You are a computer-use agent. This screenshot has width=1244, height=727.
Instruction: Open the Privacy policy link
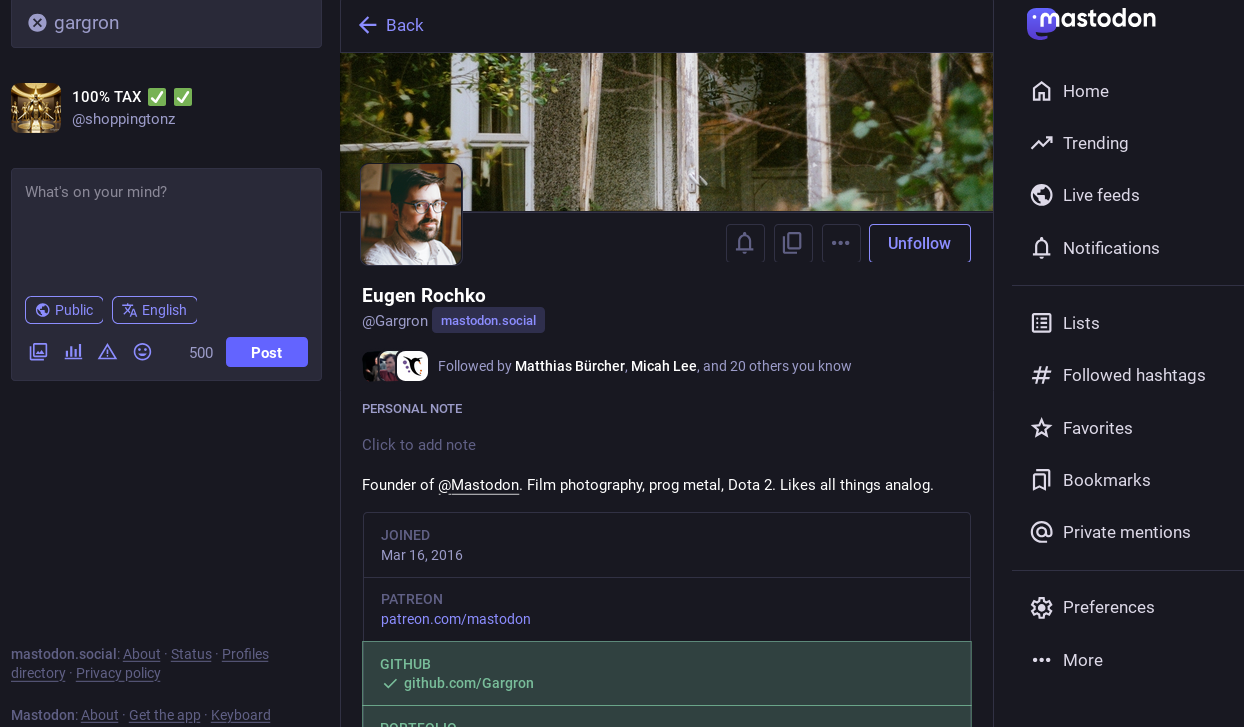click(118, 673)
